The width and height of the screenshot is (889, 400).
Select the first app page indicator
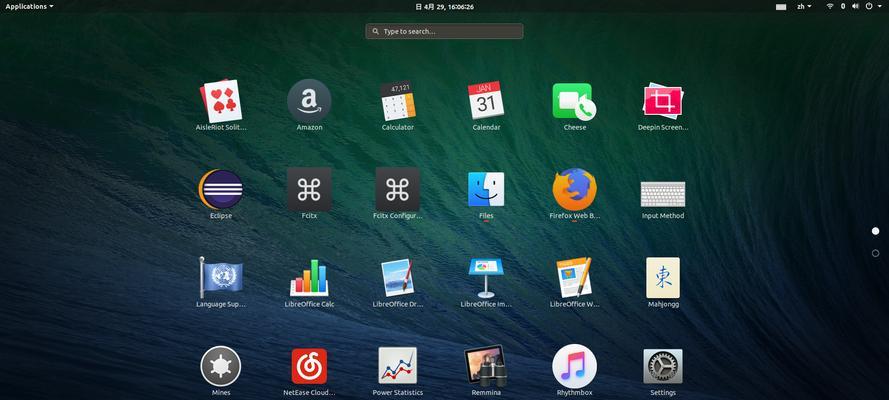point(875,231)
